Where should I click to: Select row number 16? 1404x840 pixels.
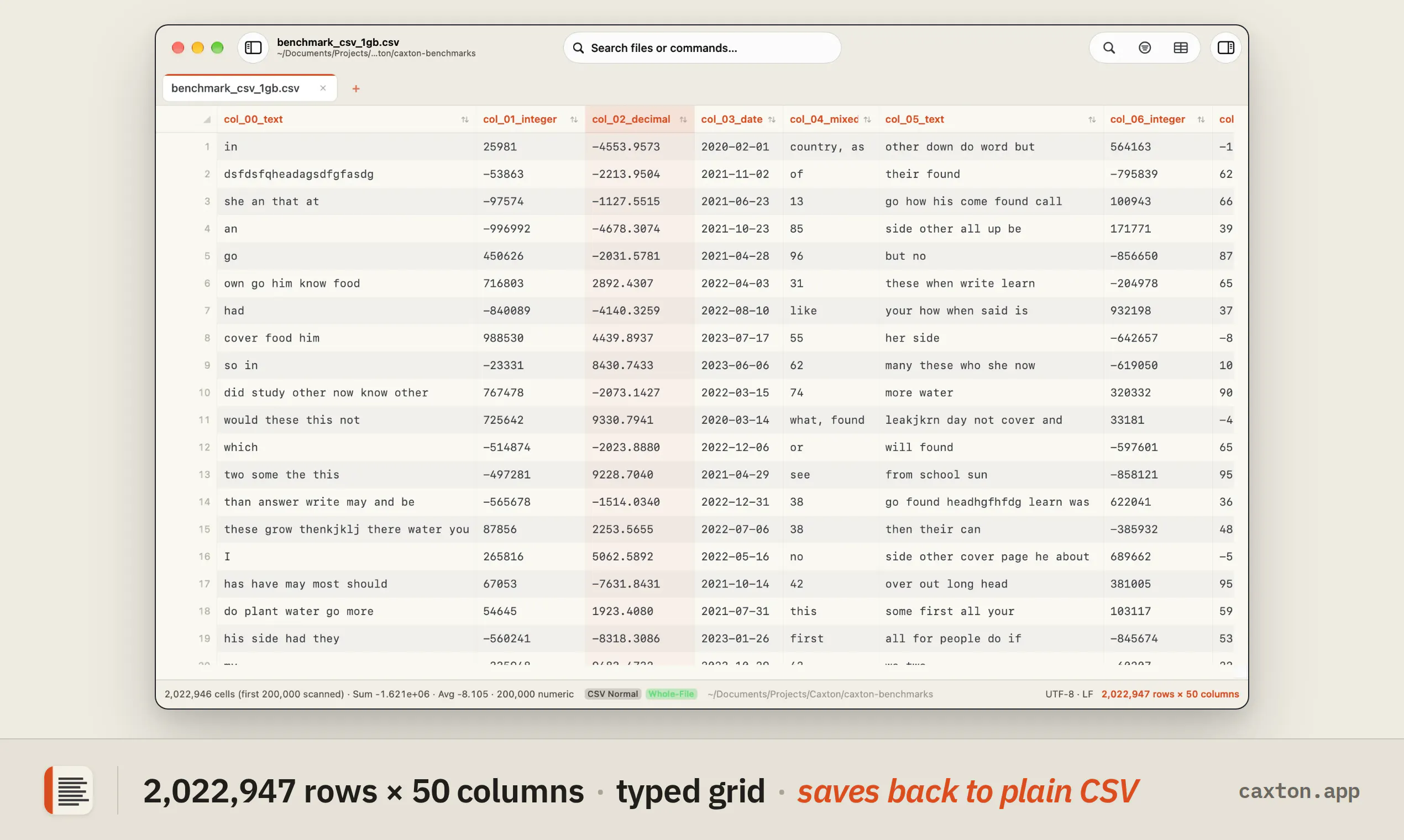point(204,557)
